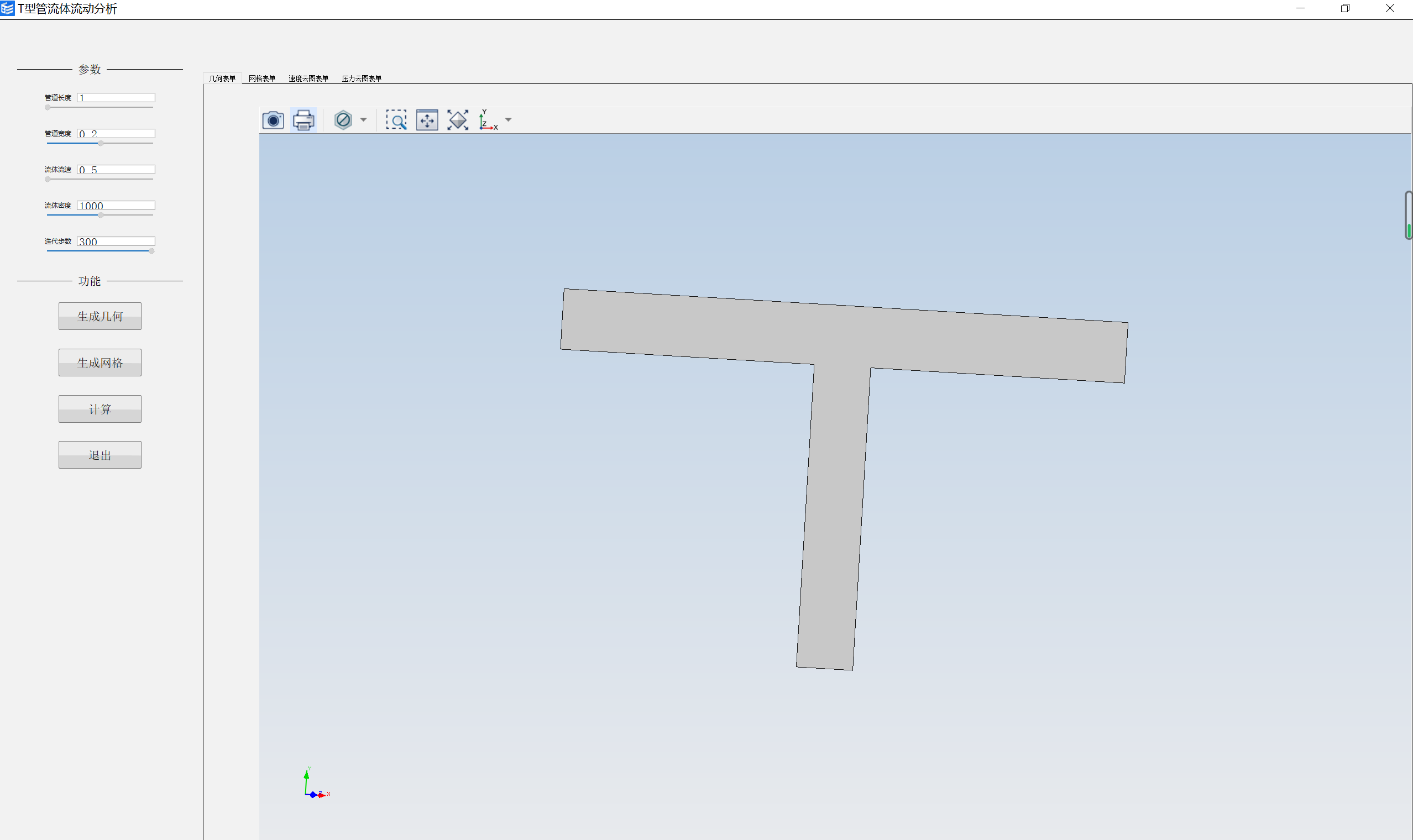Click the XYZ axis view orientation icon
The height and width of the screenshot is (840, 1413).
(x=488, y=120)
